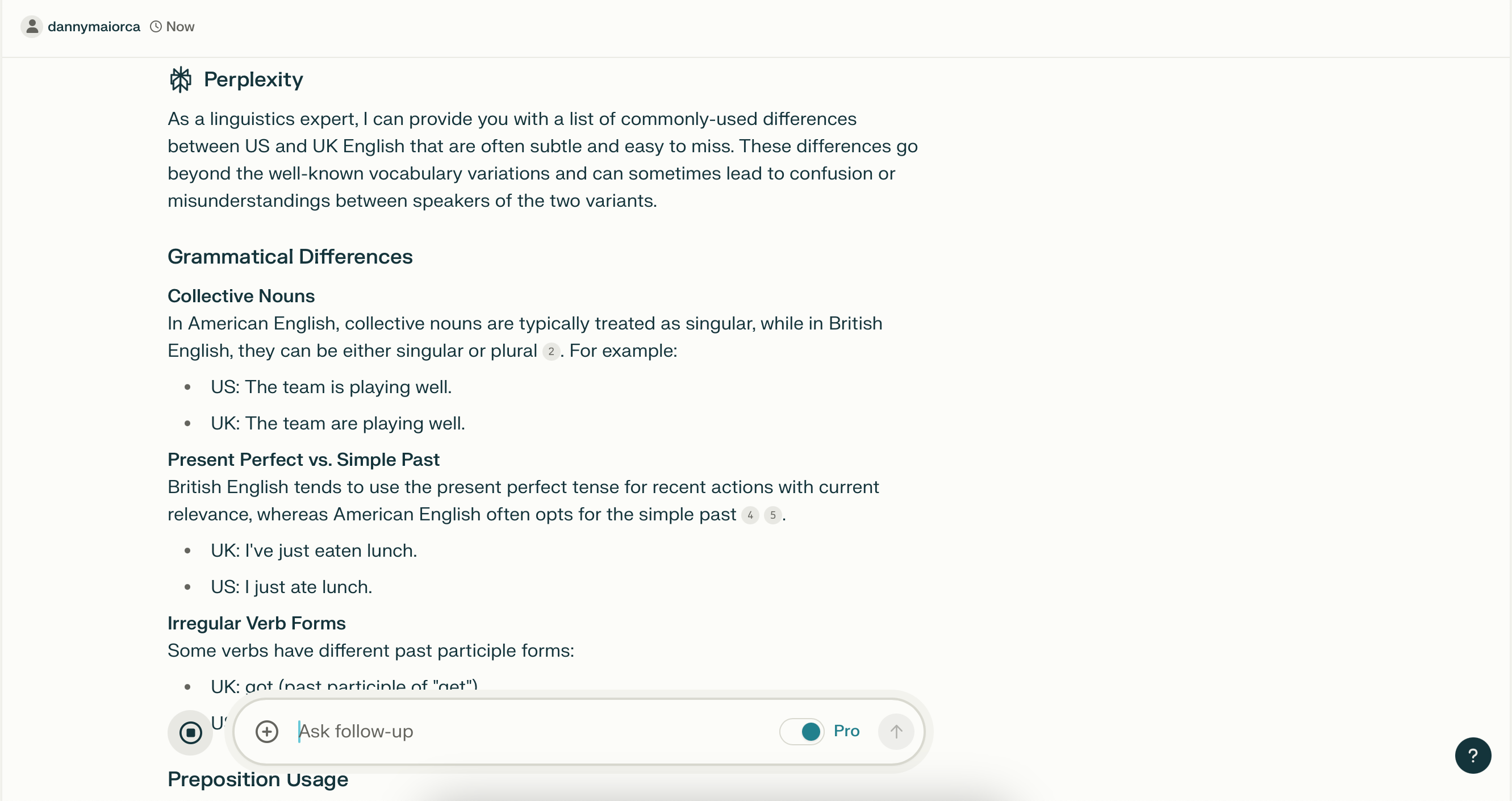Open citation number 2 source
The image size is (1512, 801).
pos(550,351)
